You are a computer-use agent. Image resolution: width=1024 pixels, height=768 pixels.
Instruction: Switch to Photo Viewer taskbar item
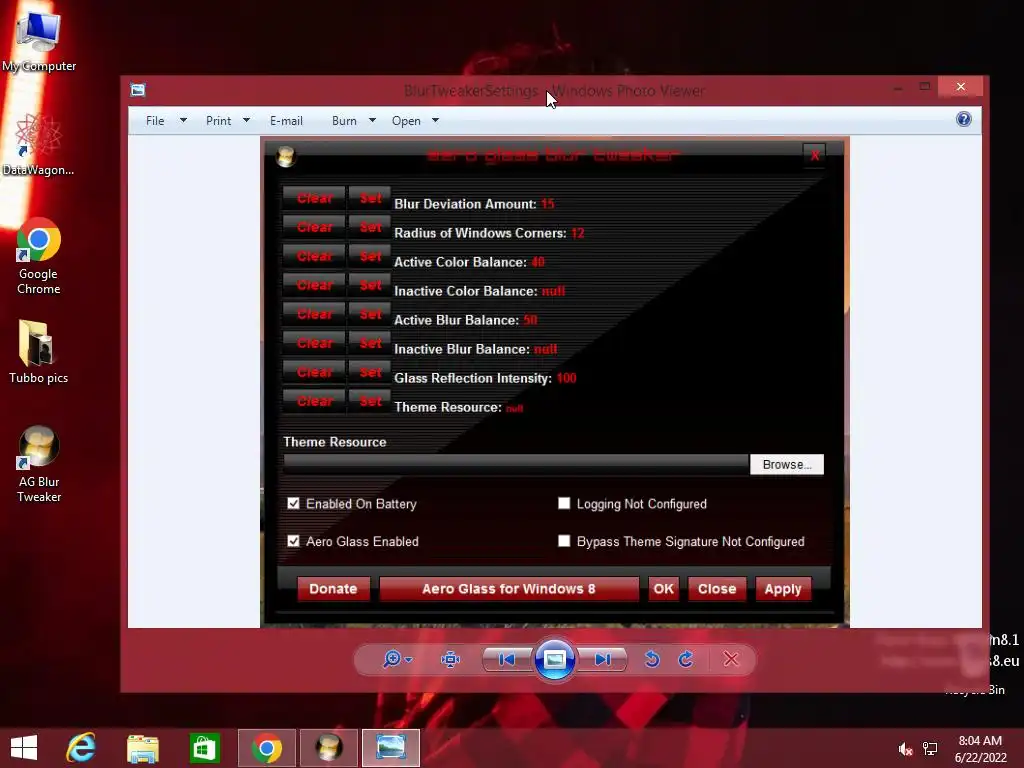(x=391, y=748)
